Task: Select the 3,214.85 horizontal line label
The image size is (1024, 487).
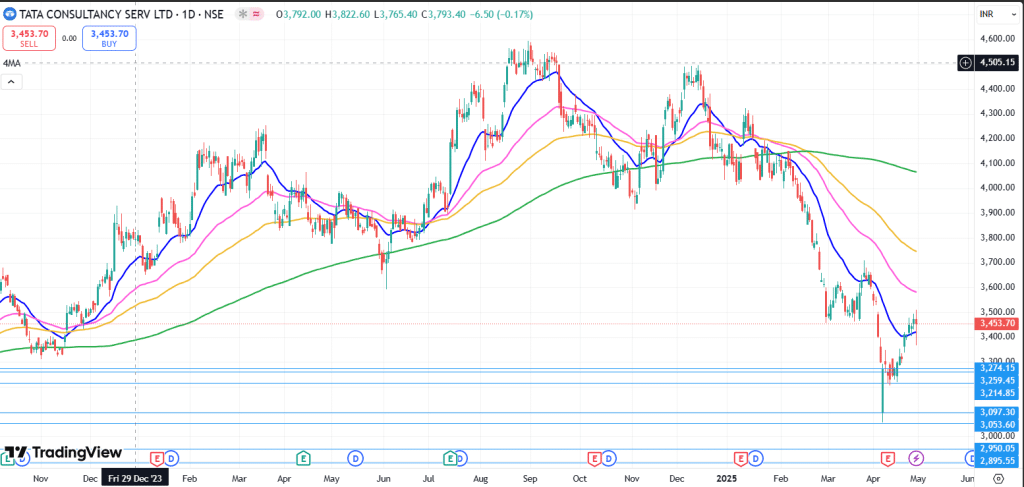Action: pos(995,392)
